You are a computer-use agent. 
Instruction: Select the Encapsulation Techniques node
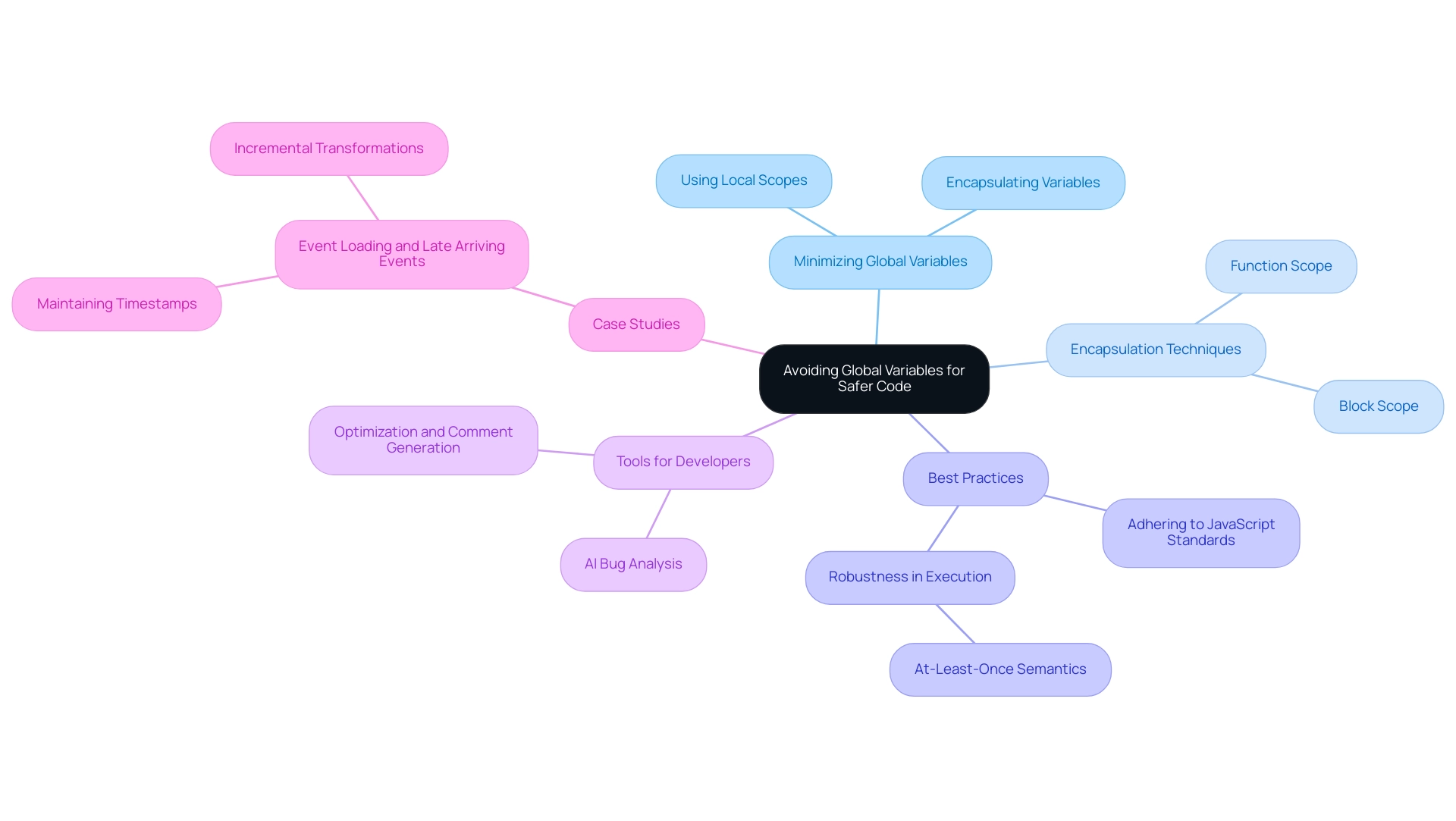pos(1155,349)
